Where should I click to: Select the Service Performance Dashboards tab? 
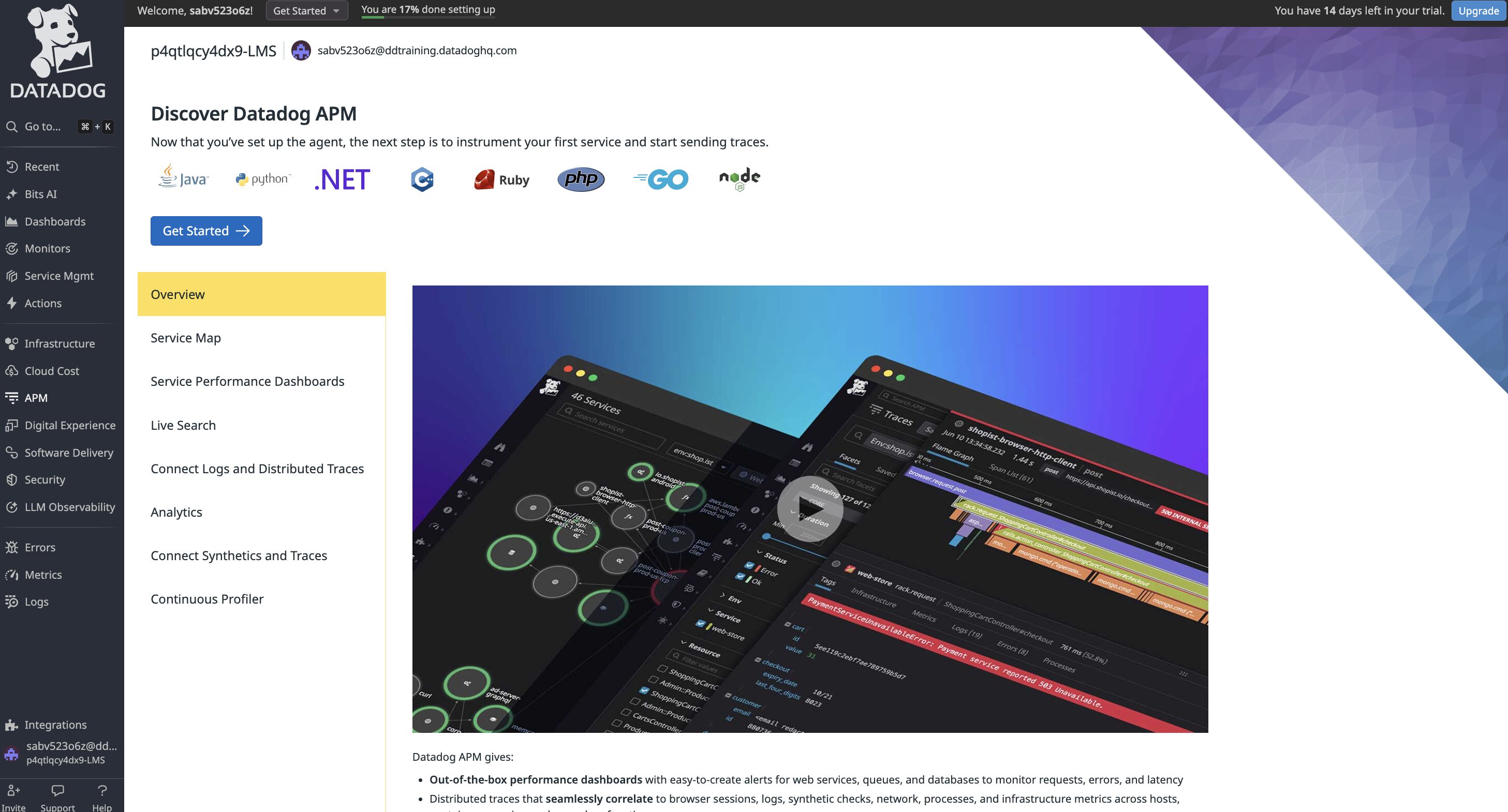262,381
